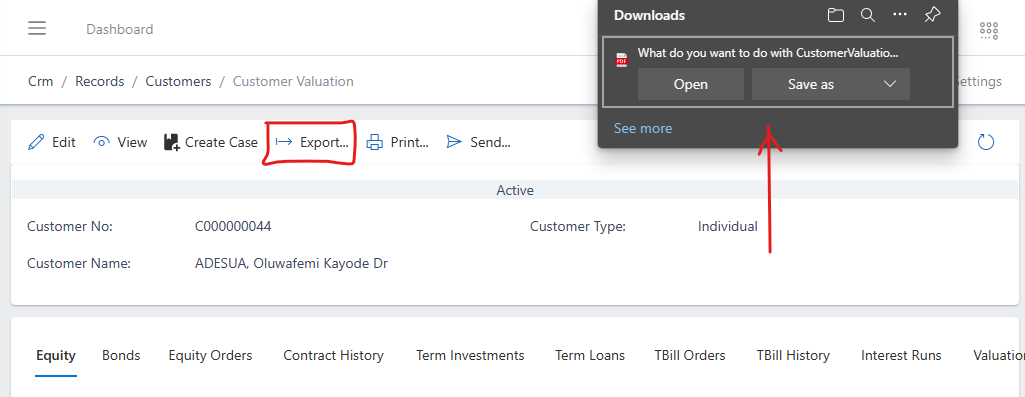
Task: Click customer number C000000044
Action: tap(233, 227)
